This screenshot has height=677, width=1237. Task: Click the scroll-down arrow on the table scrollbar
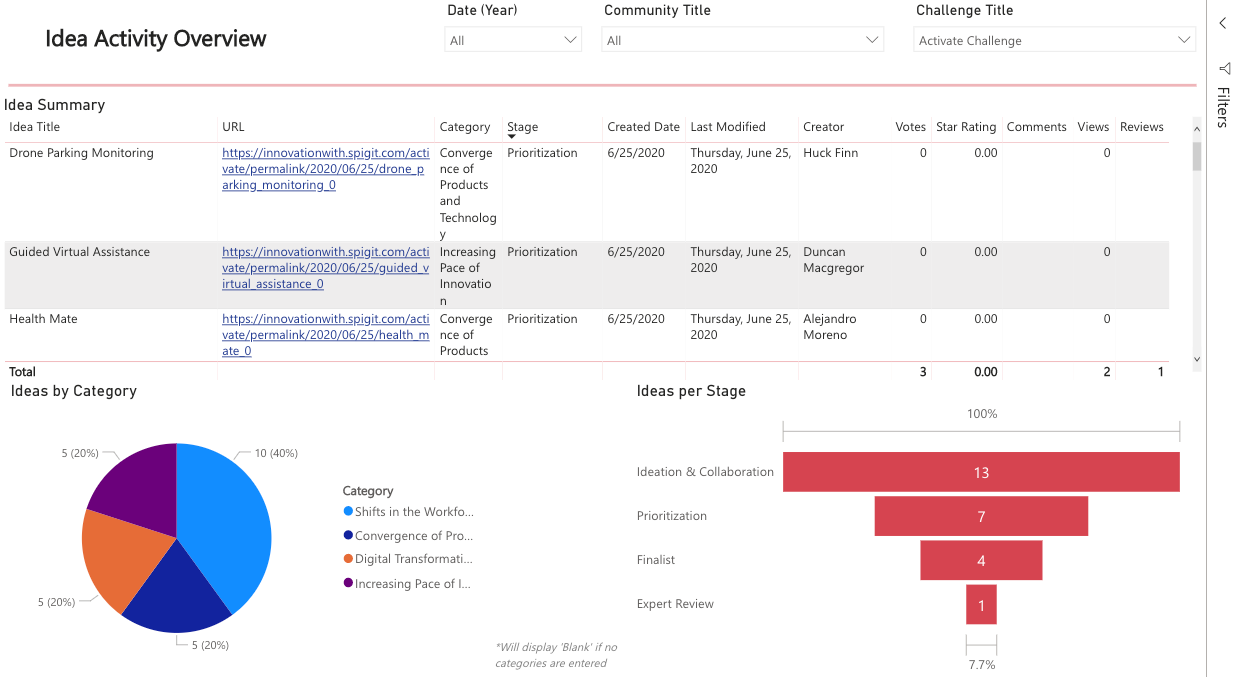click(x=1197, y=358)
